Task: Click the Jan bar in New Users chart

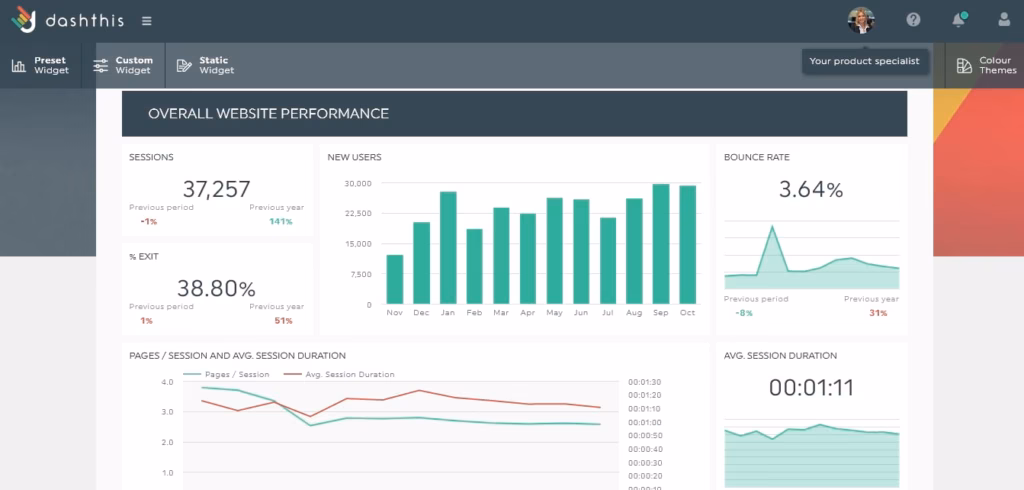Action: pos(448,247)
